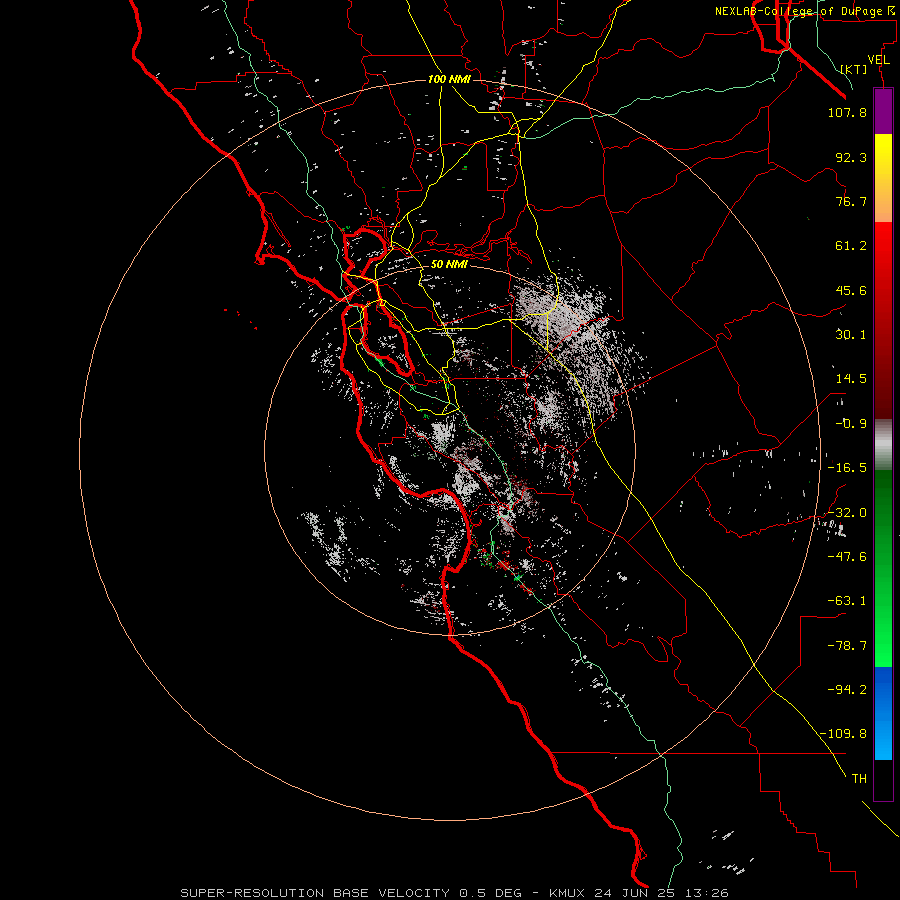900x900 pixels.
Task: Select the 14.5 value on the velocity scale
Action: (x=851, y=379)
